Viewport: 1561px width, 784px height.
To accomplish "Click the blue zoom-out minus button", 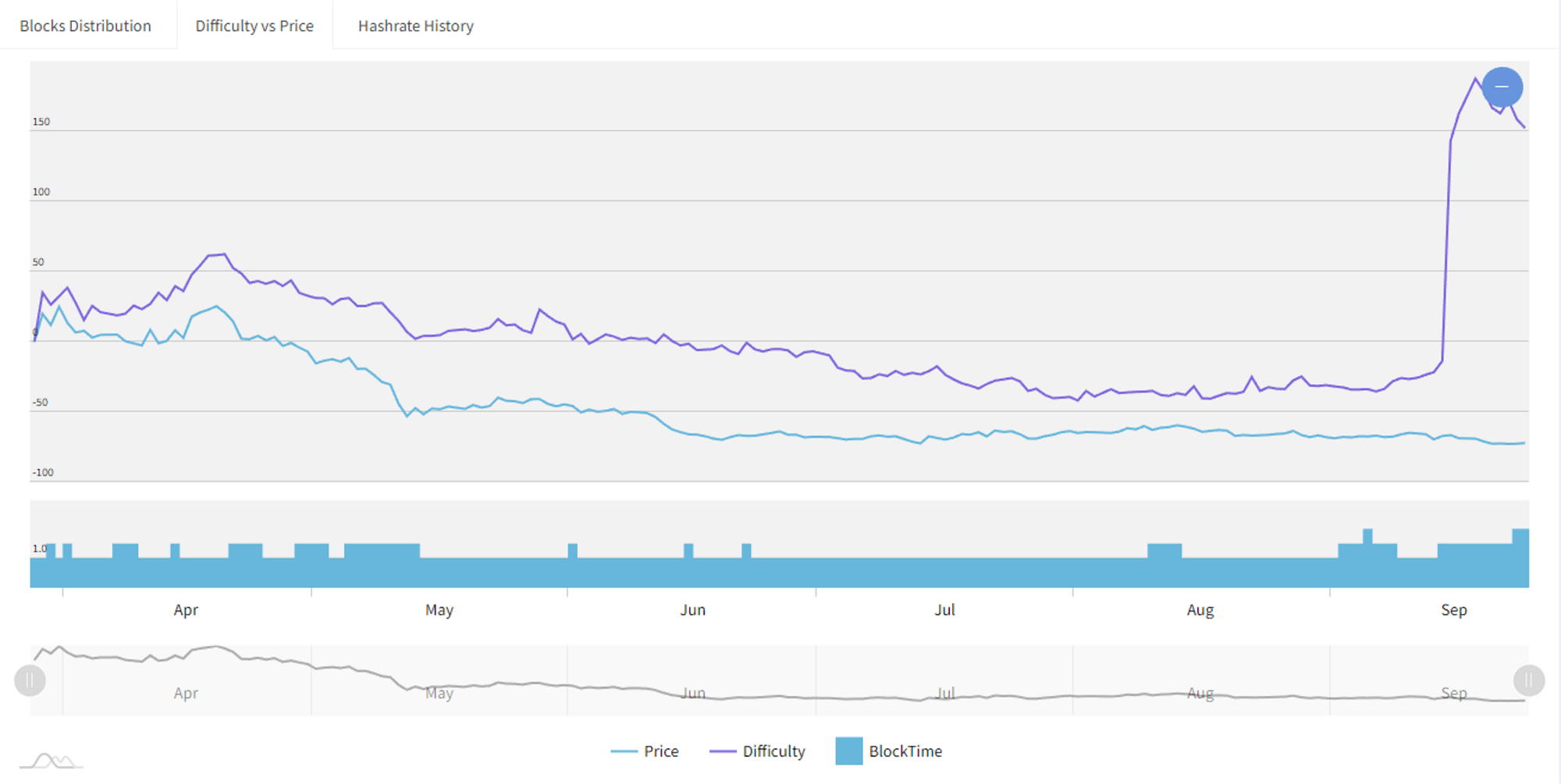I will point(1502,87).
